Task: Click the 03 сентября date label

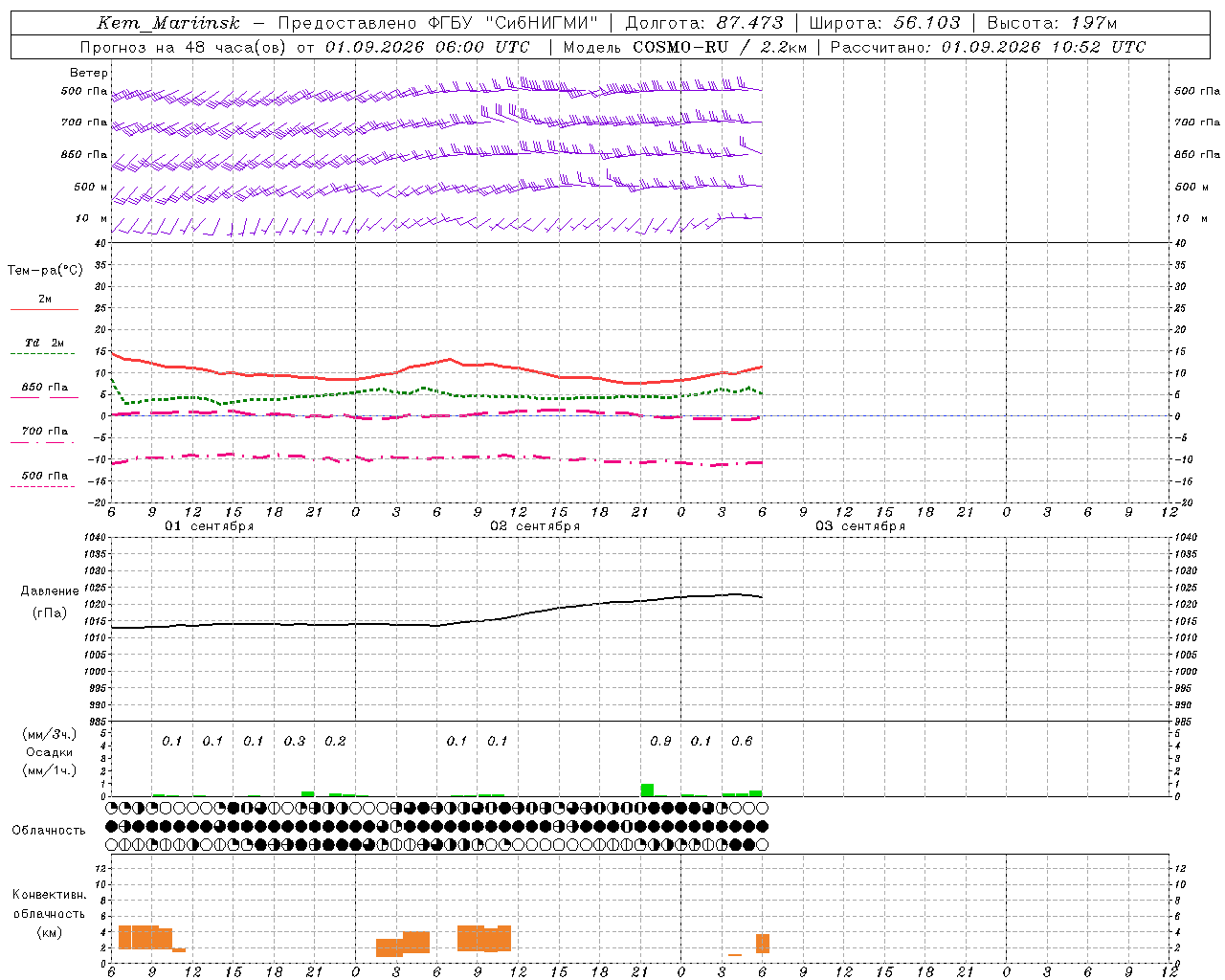Action: click(x=860, y=526)
